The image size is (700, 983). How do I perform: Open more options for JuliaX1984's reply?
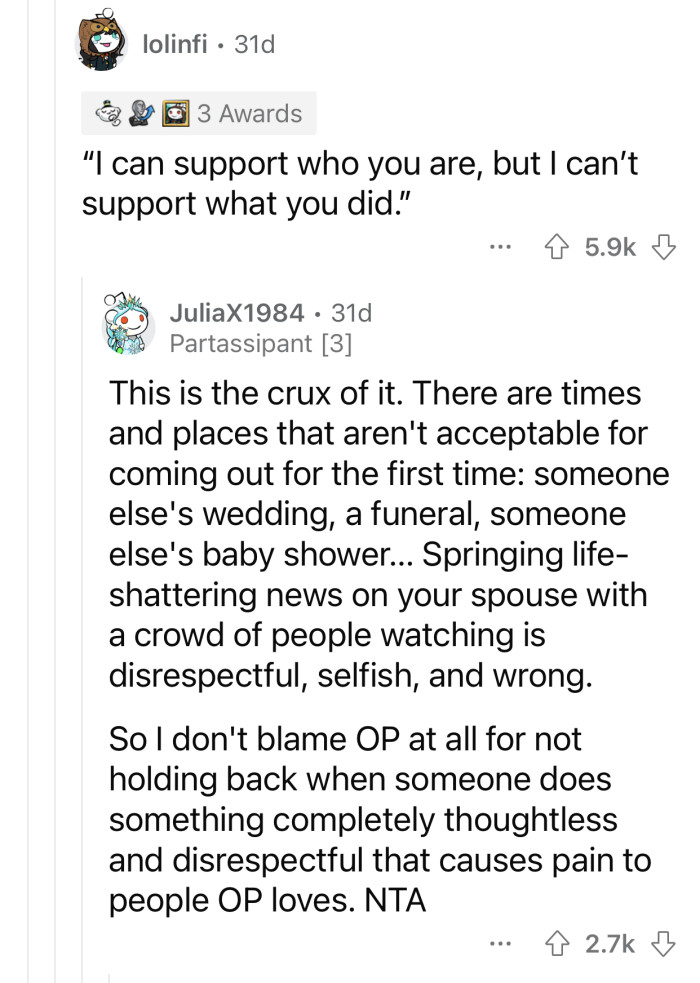(500, 944)
